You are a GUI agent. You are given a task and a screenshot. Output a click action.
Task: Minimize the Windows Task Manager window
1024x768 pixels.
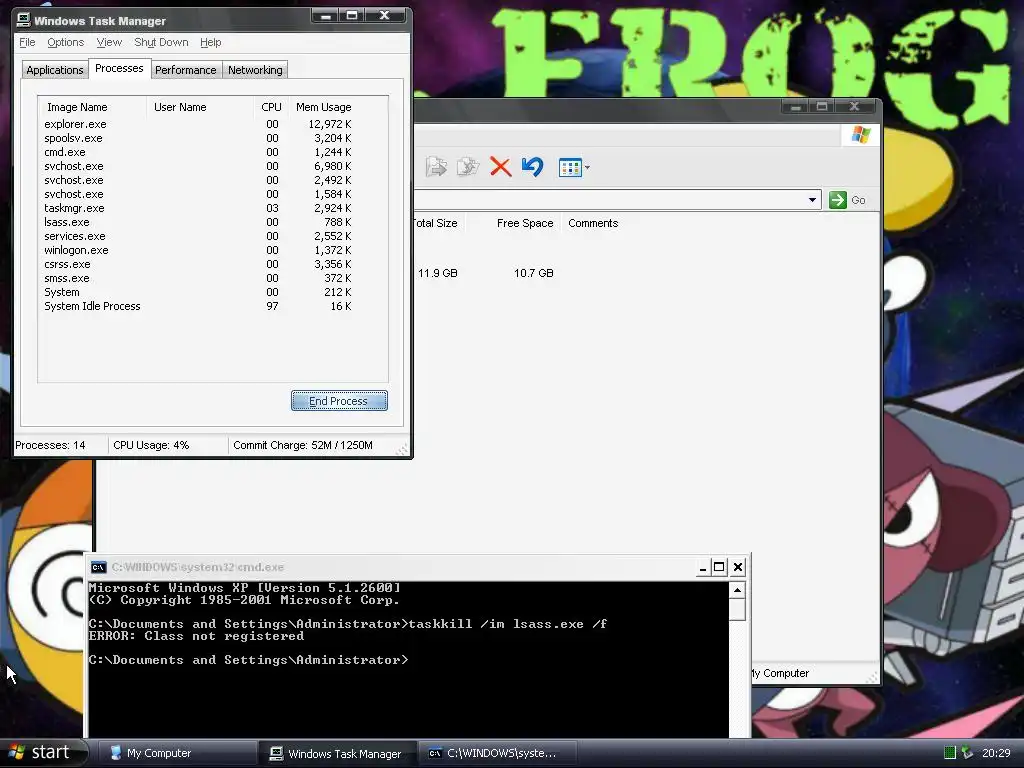click(x=325, y=16)
